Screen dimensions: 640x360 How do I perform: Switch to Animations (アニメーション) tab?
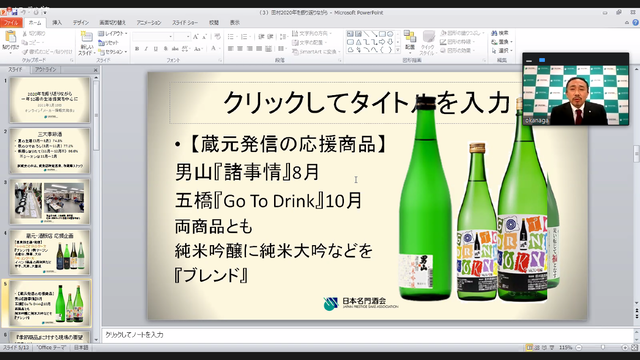[149, 23]
